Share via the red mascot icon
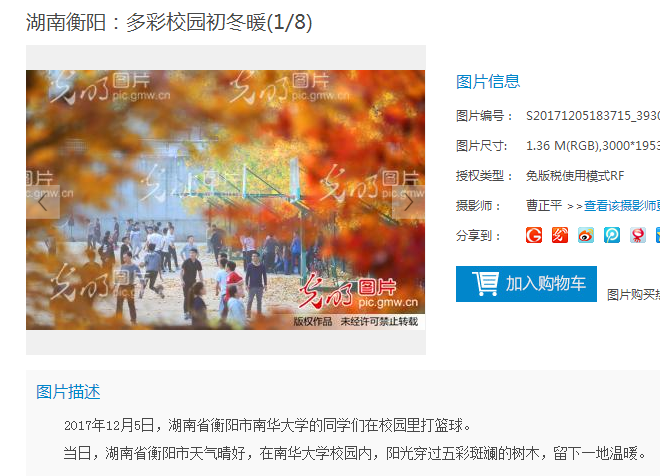 click(638, 235)
